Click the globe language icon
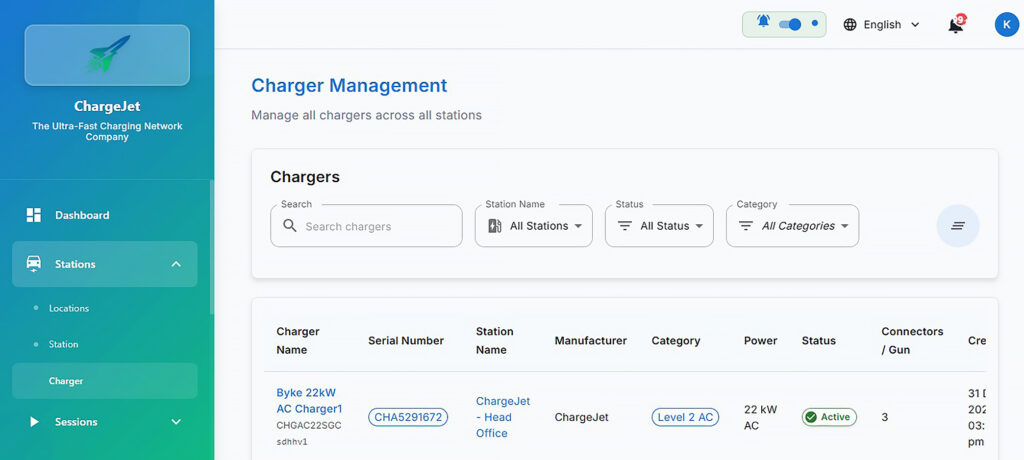The width and height of the screenshot is (1024, 460). [850, 25]
